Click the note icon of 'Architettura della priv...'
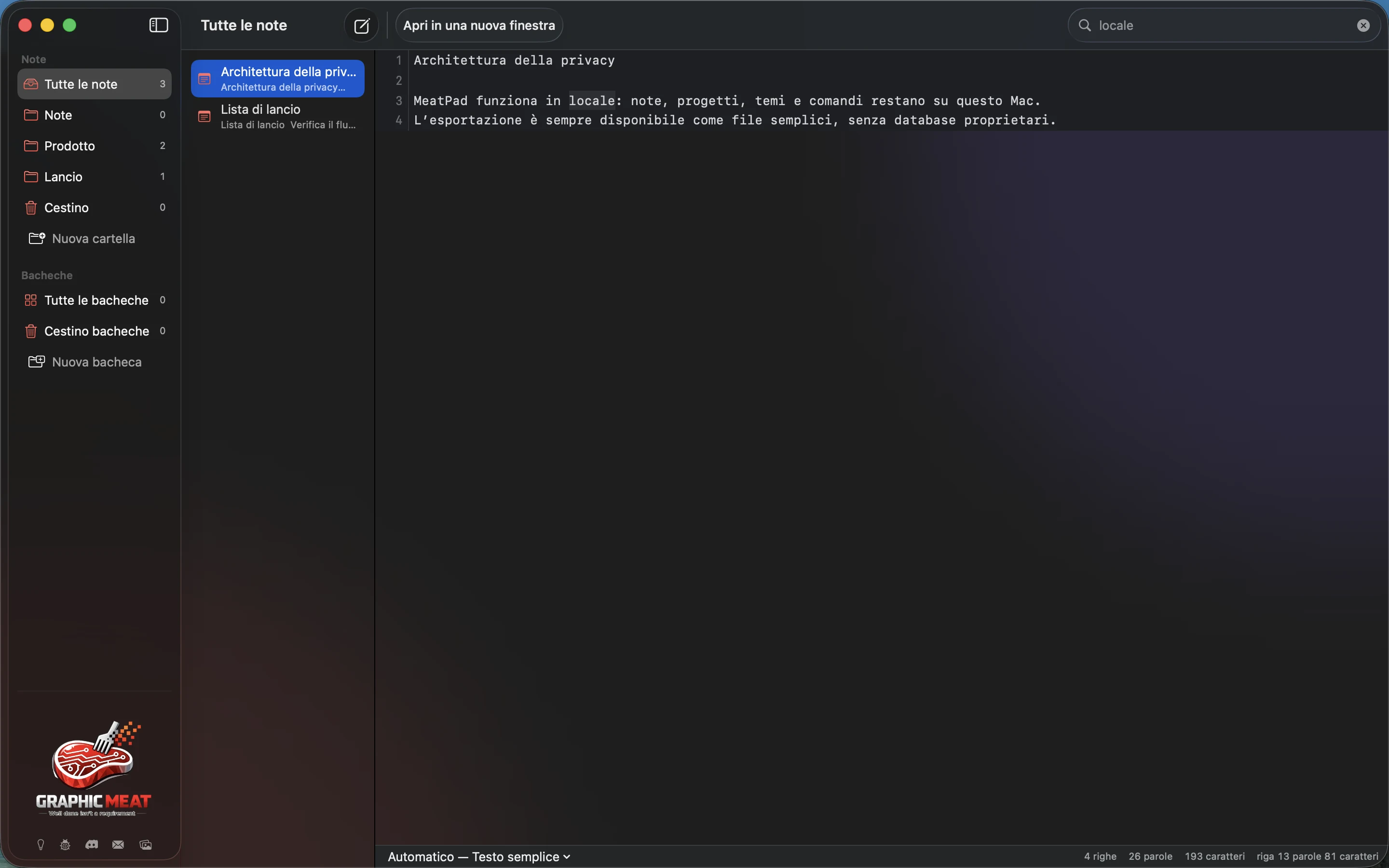Image resolution: width=1389 pixels, height=868 pixels. coord(204,79)
